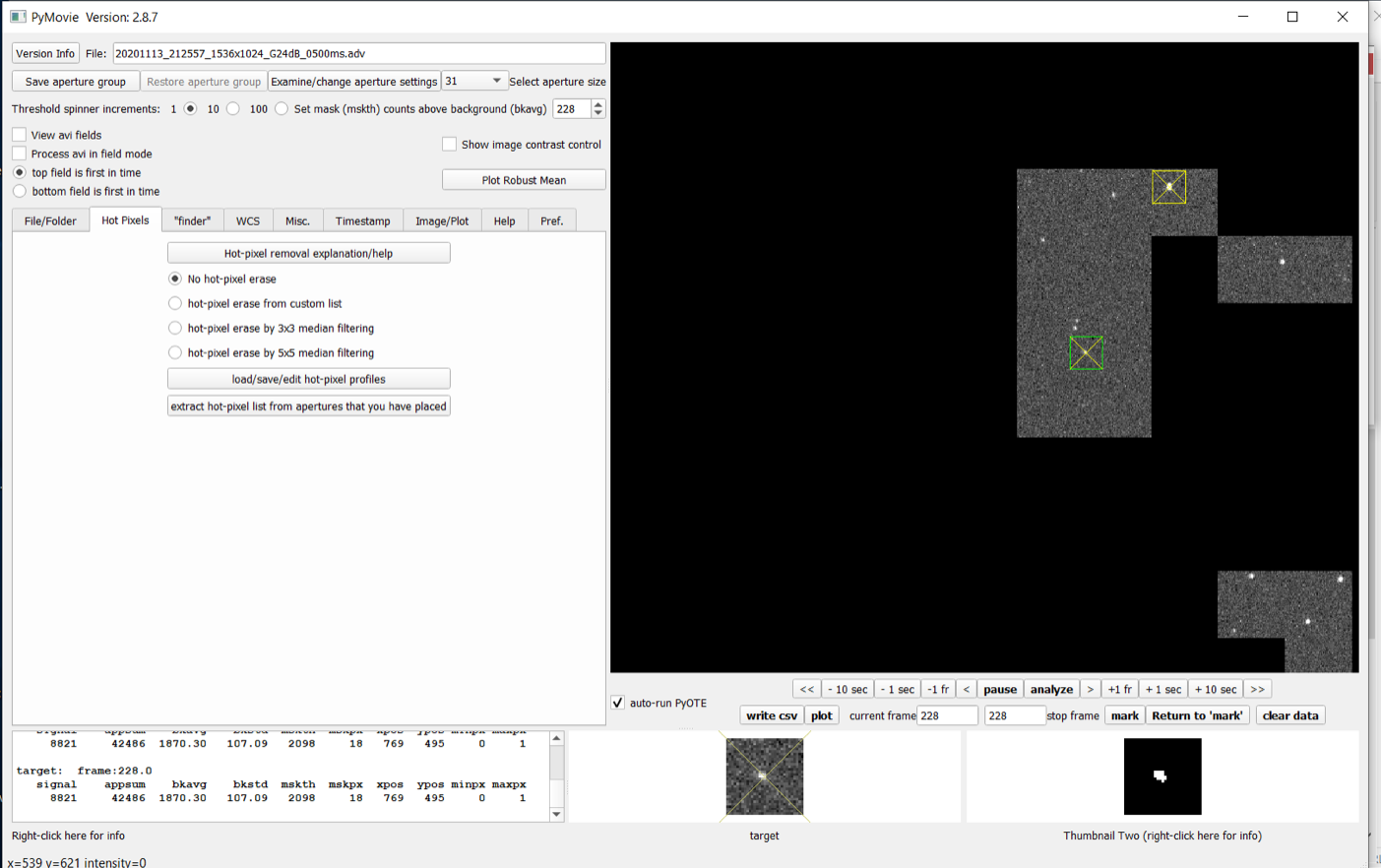Set threshold spinner increment to 100
This screenshot has height=868, width=1381.
[282, 109]
